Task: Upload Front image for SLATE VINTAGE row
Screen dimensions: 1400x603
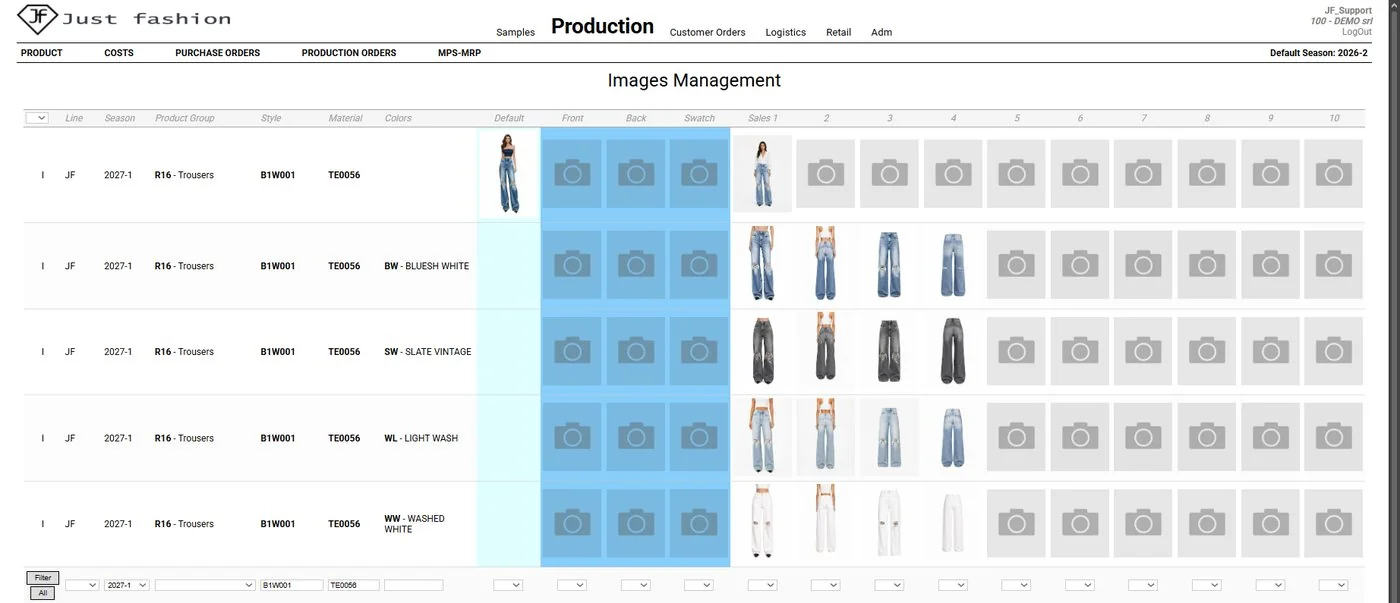Action: [572, 351]
